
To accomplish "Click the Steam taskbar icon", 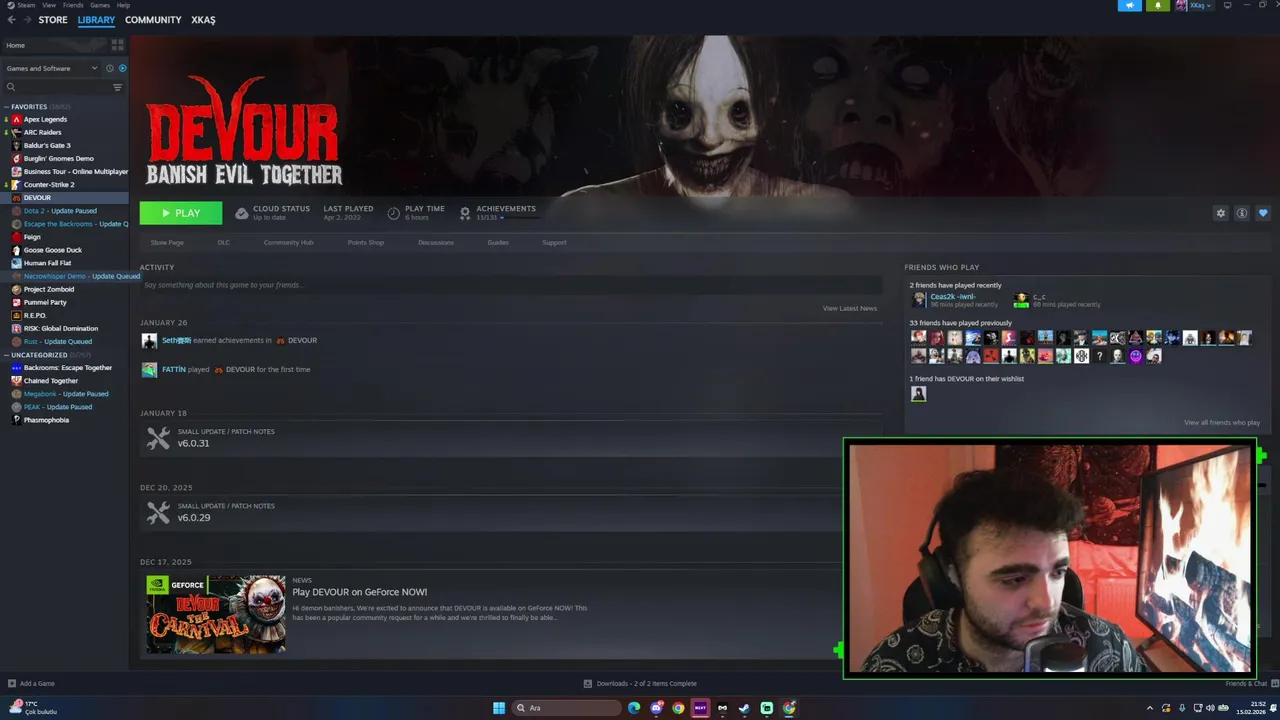I will coord(744,708).
